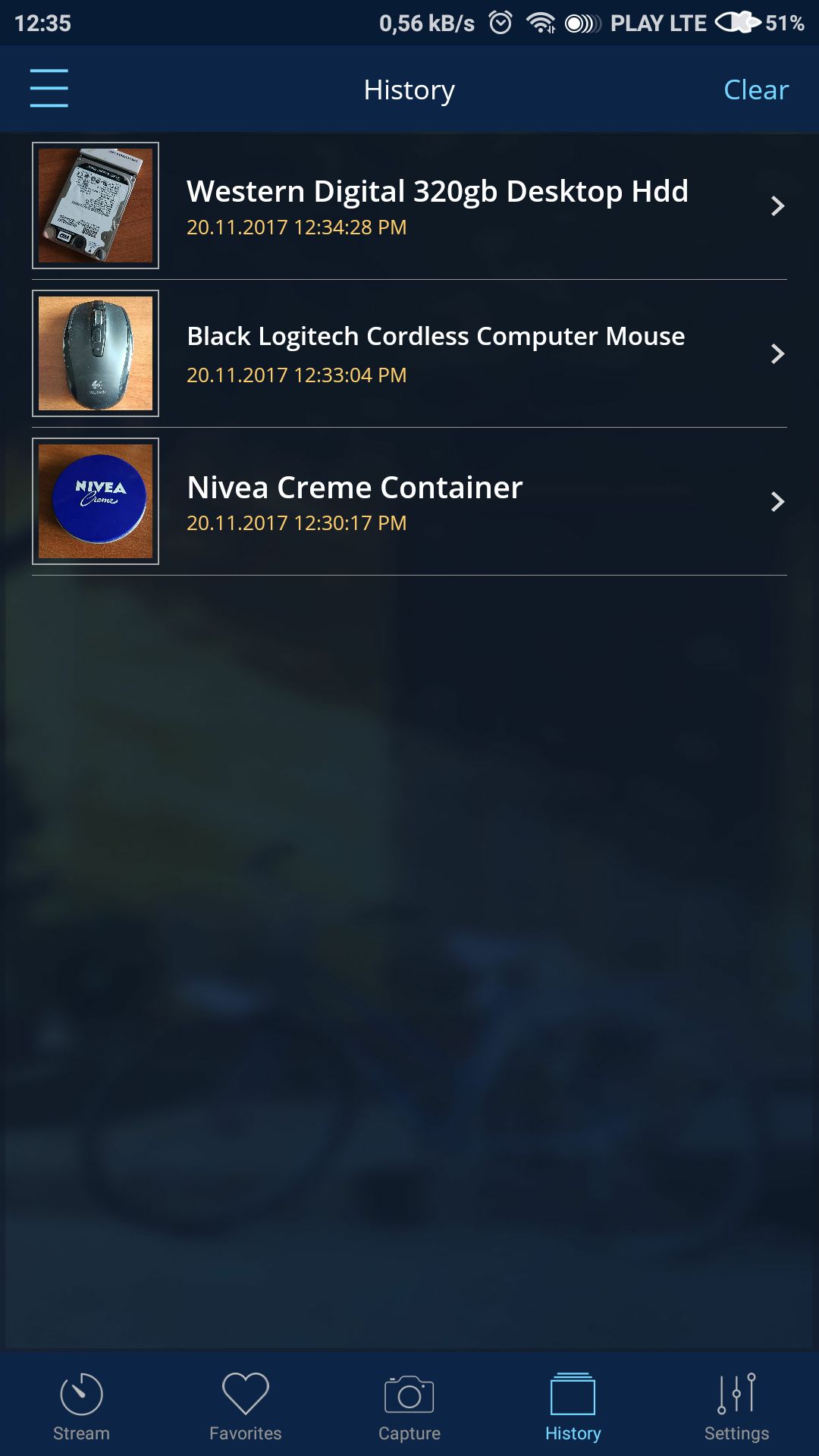Tap the Wi-Fi status bar icon
The width and height of the screenshot is (819, 1456).
click(541, 23)
